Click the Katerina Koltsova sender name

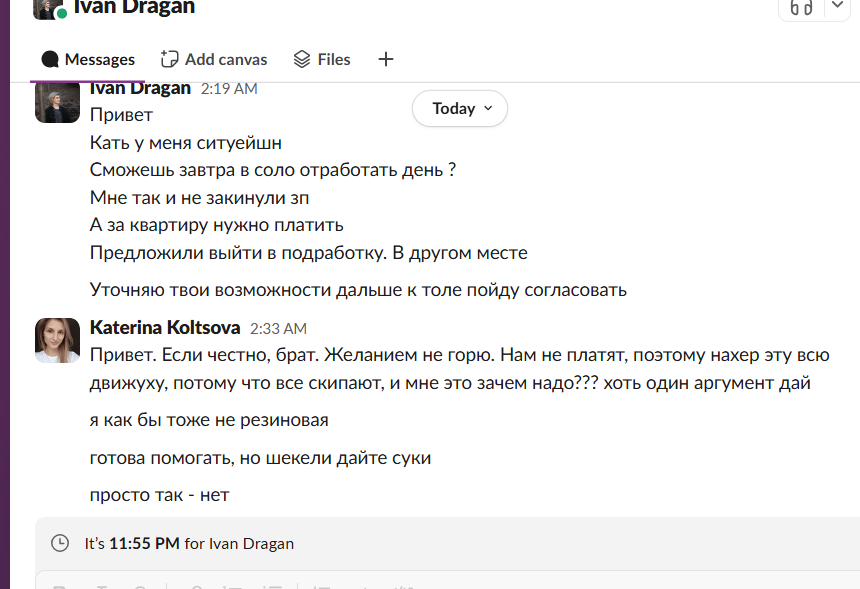pyautogui.click(x=165, y=327)
